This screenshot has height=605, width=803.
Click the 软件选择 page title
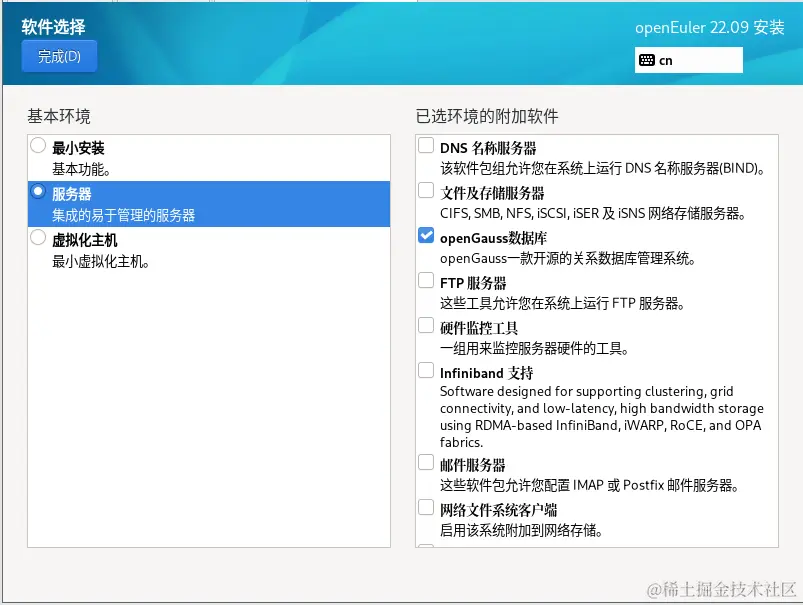coord(53,27)
